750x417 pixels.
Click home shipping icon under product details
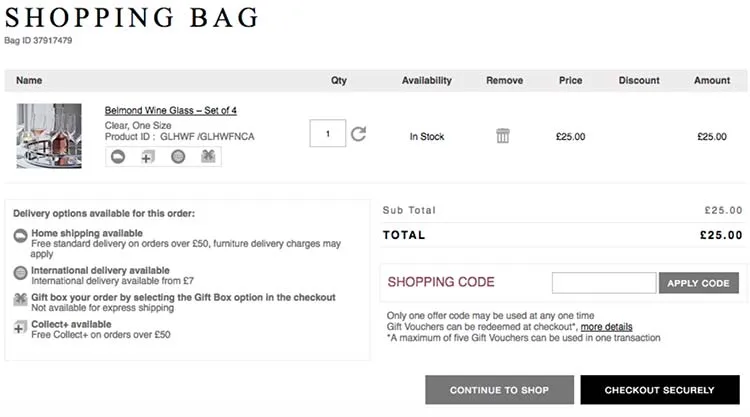pyautogui.click(x=118, y=157)
